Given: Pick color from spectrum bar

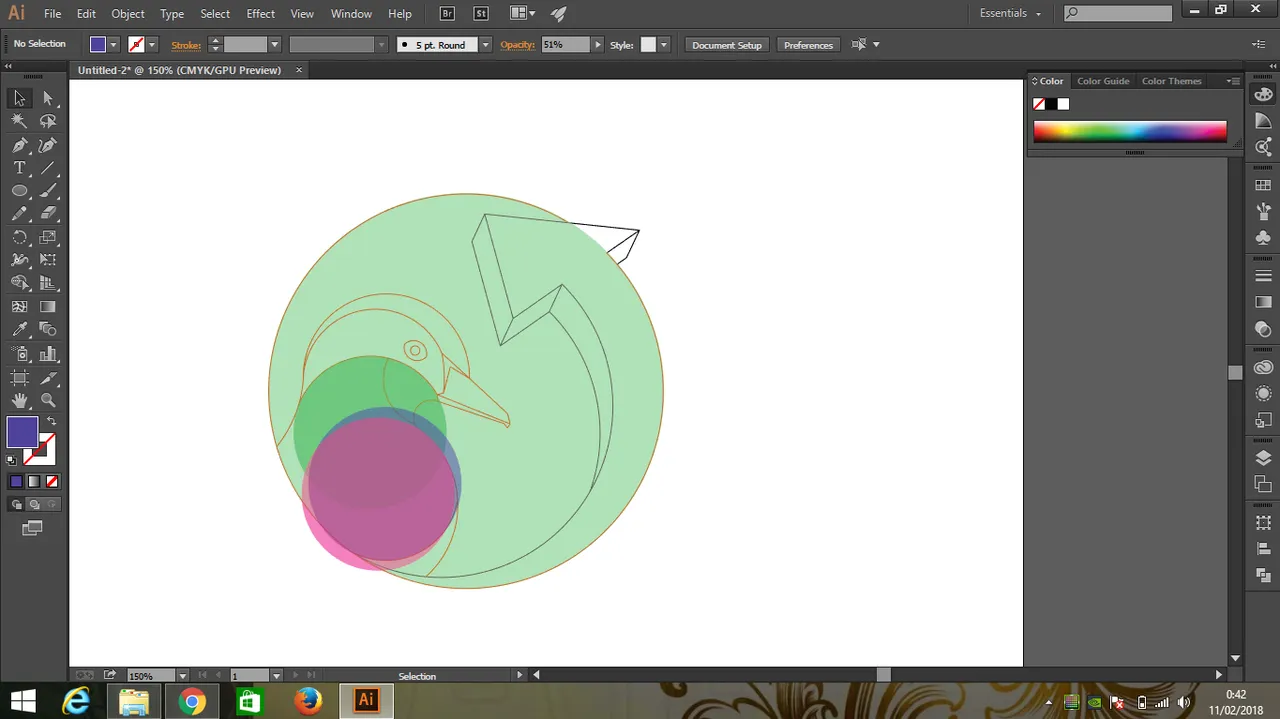Looking at the screenshot, I should click(1130, 132).
